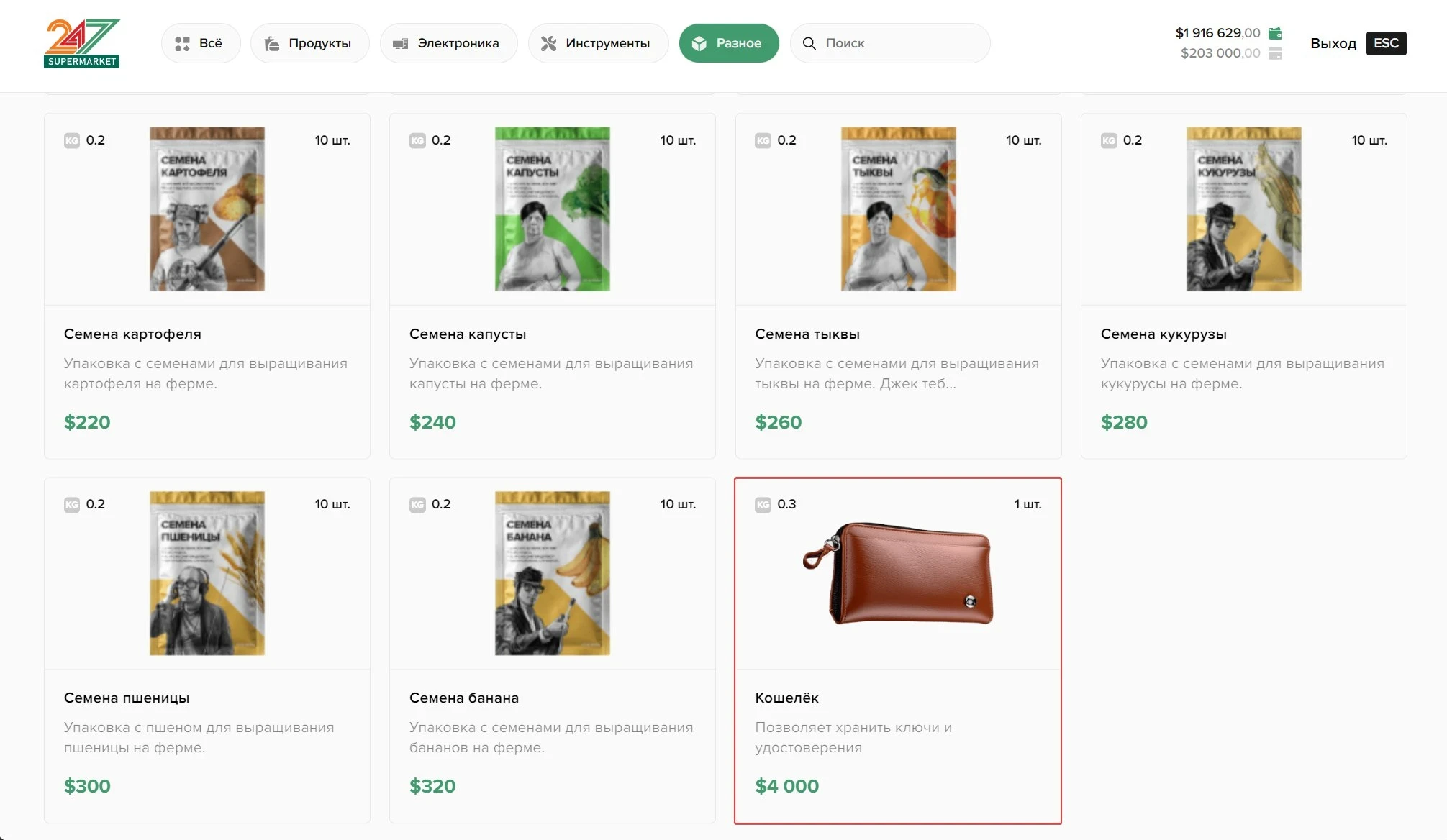Click the $320 price of Семена банана
Screen dimensions: 1447x840
tap(432, 786)
